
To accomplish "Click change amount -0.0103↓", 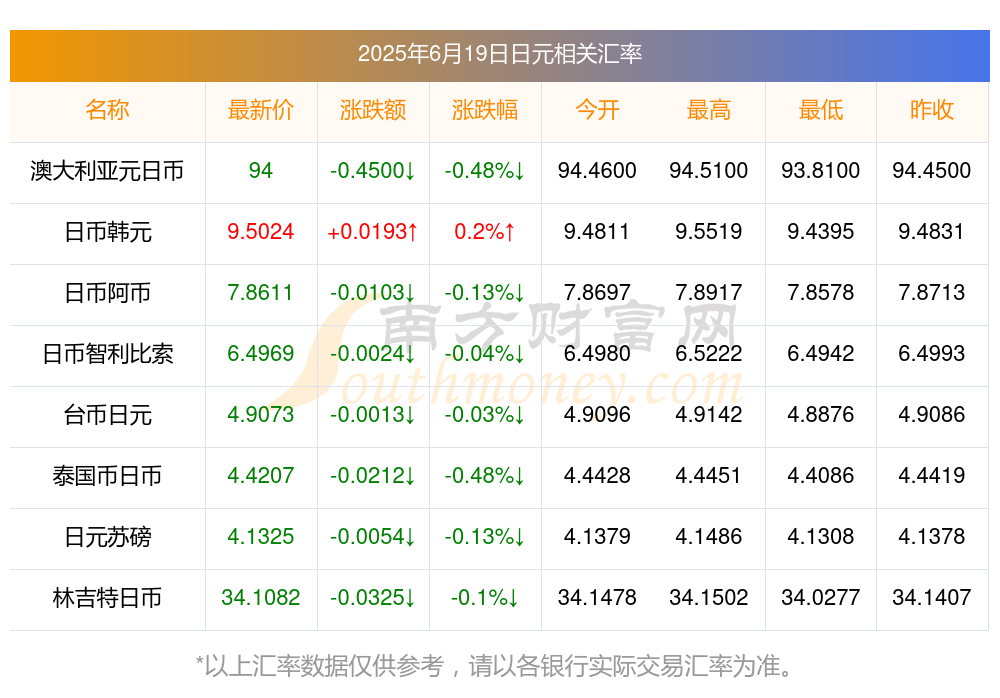I will pos(372,293).
